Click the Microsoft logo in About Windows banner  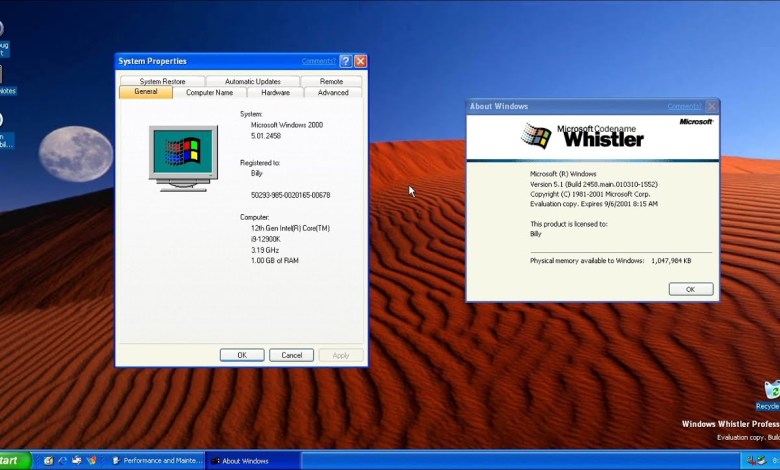[696, 121]
